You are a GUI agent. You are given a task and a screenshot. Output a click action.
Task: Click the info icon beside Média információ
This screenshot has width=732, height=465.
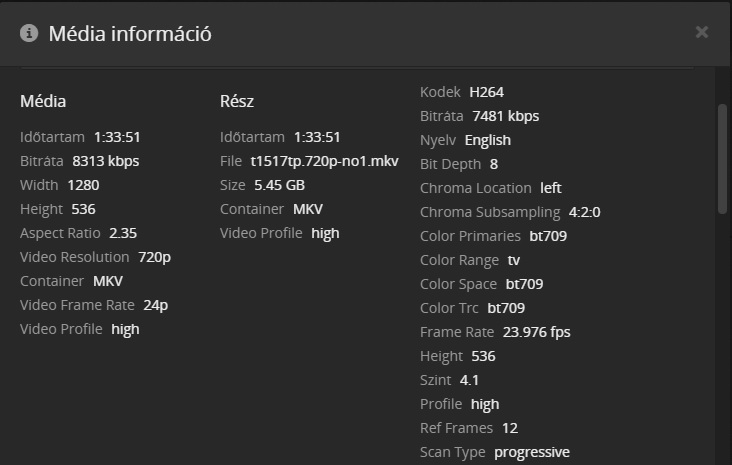[x=29, y=33]
